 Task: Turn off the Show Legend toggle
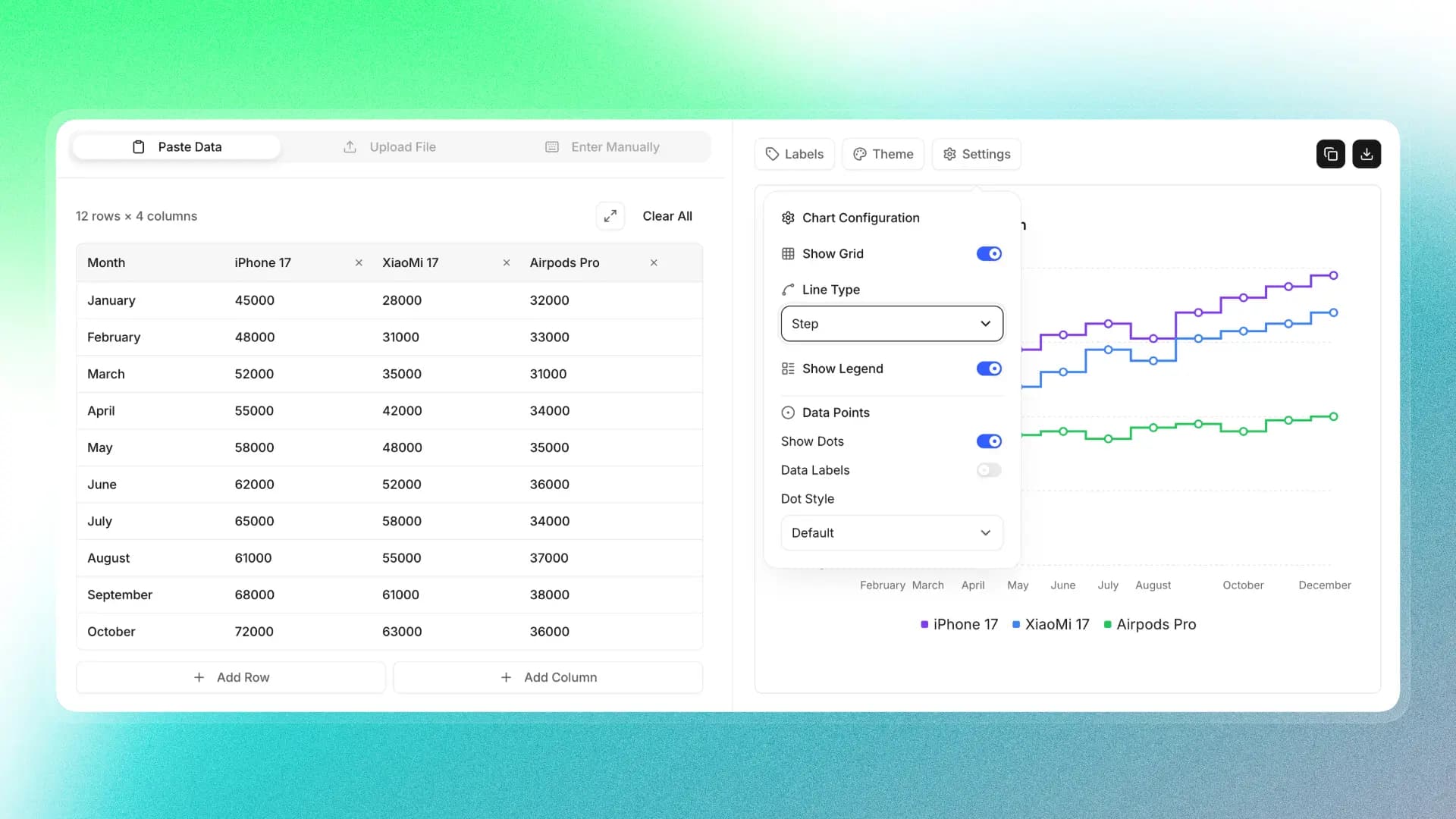988,369
